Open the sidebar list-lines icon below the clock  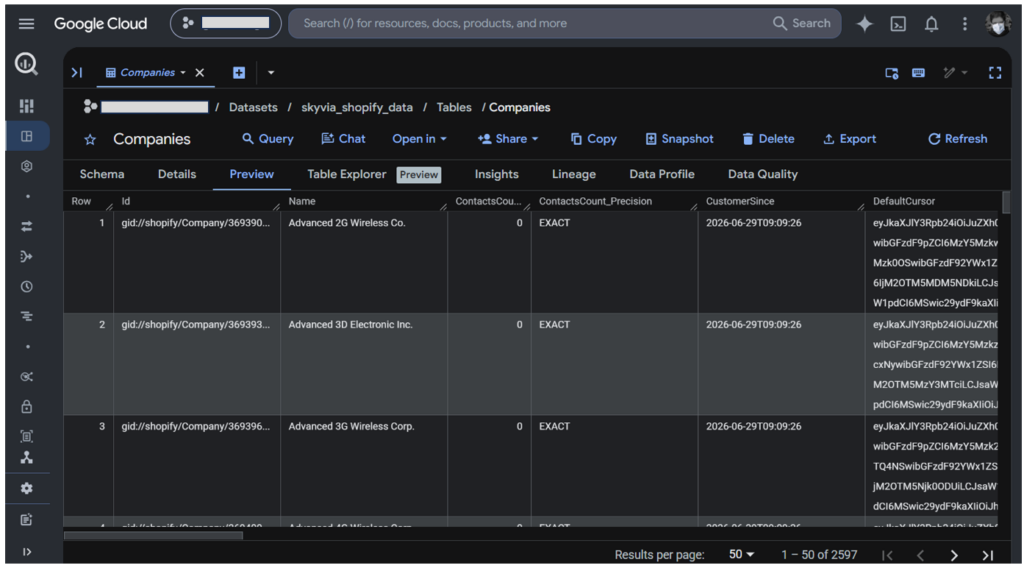coord(27,316)
